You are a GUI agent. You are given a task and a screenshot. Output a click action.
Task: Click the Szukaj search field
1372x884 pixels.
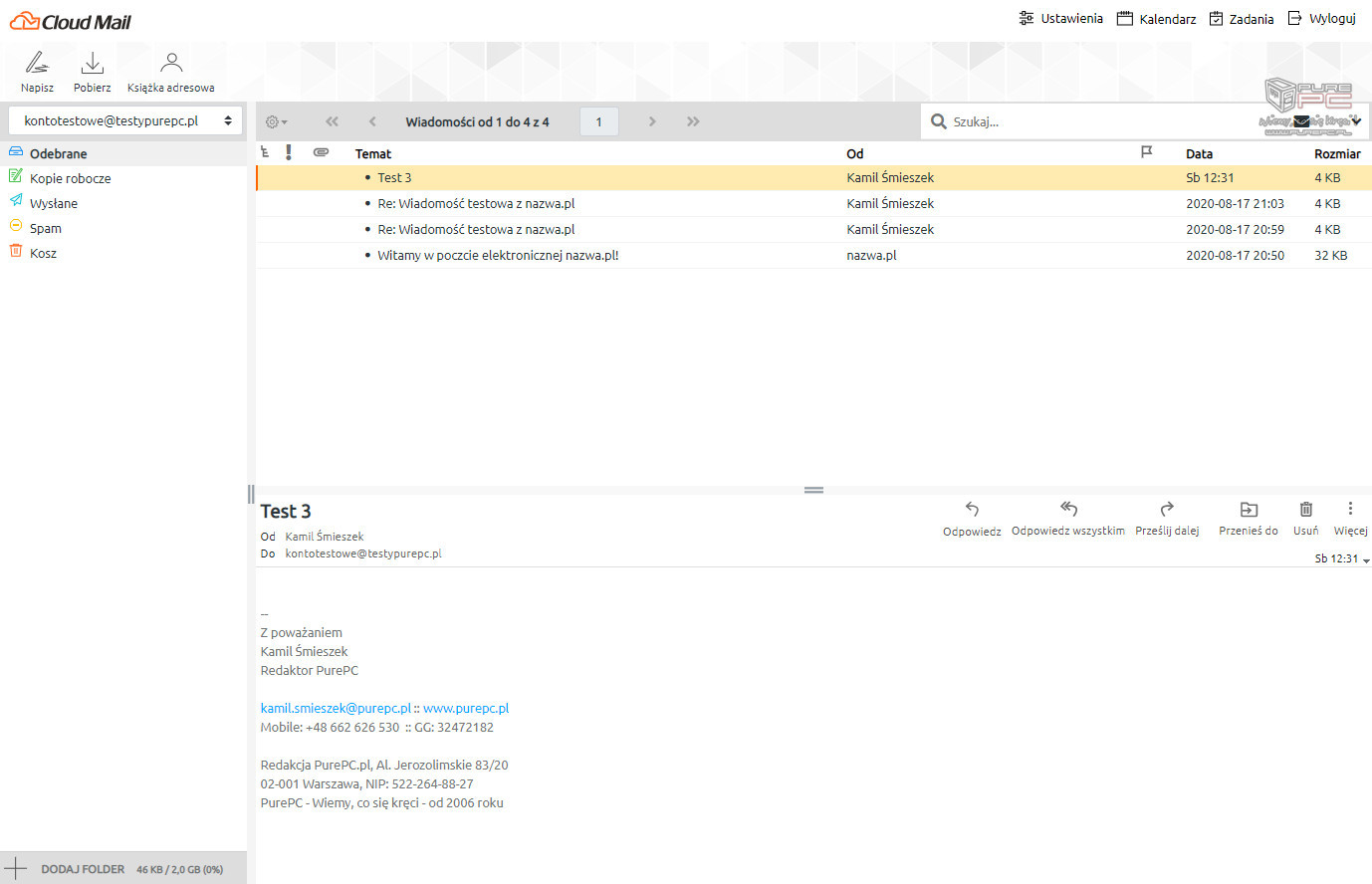coord(1095,121)
